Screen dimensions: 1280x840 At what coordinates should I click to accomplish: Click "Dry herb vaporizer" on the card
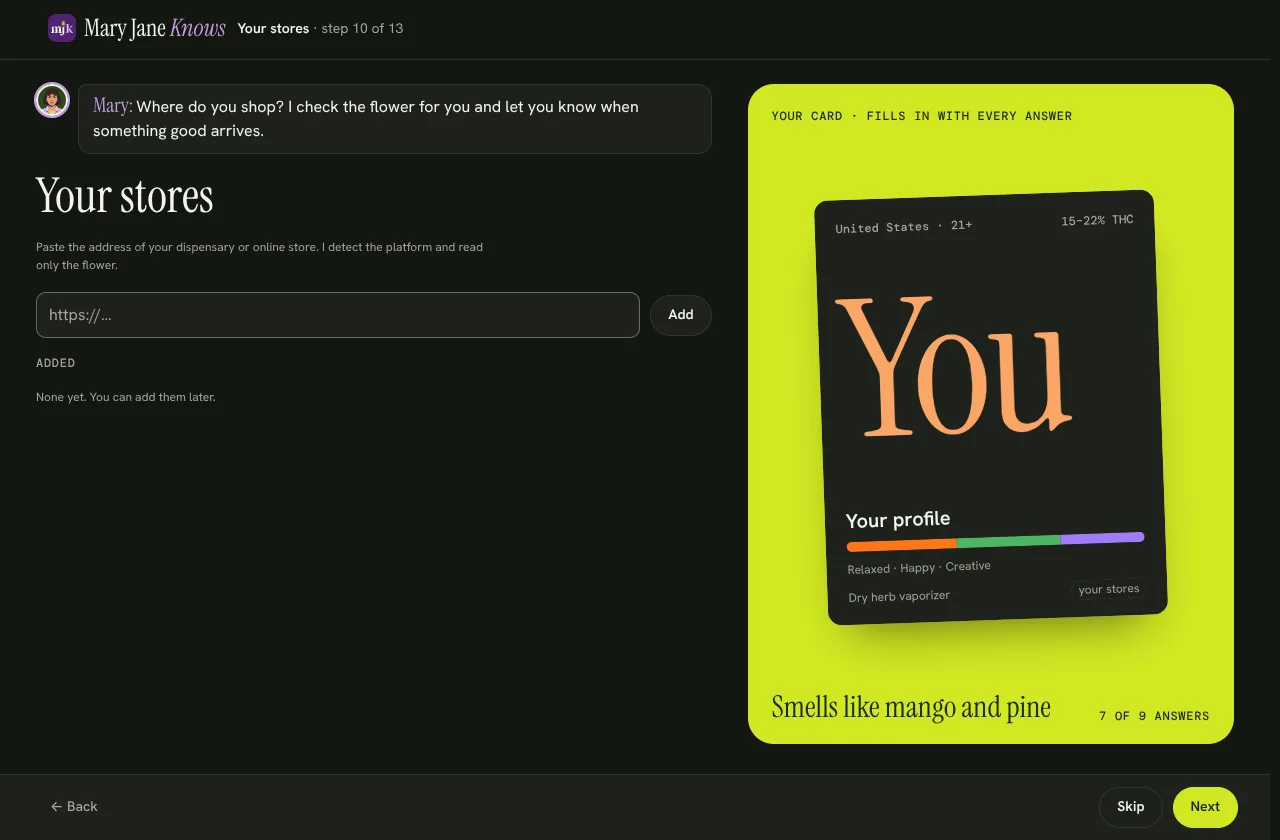coord(899,596)
